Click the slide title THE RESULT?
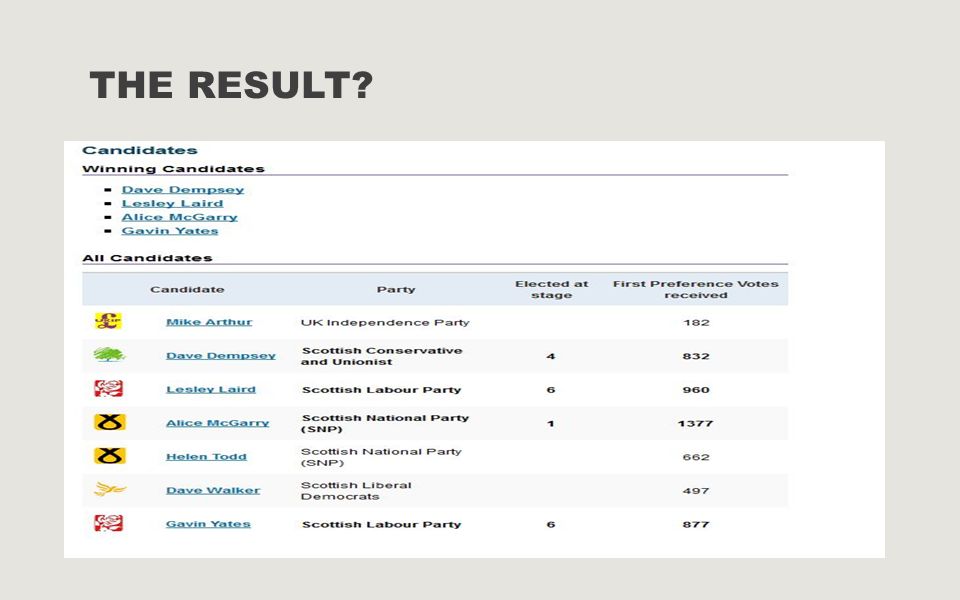Image resolution: width=960 pixels, height=600 pixels. point(231,84)
